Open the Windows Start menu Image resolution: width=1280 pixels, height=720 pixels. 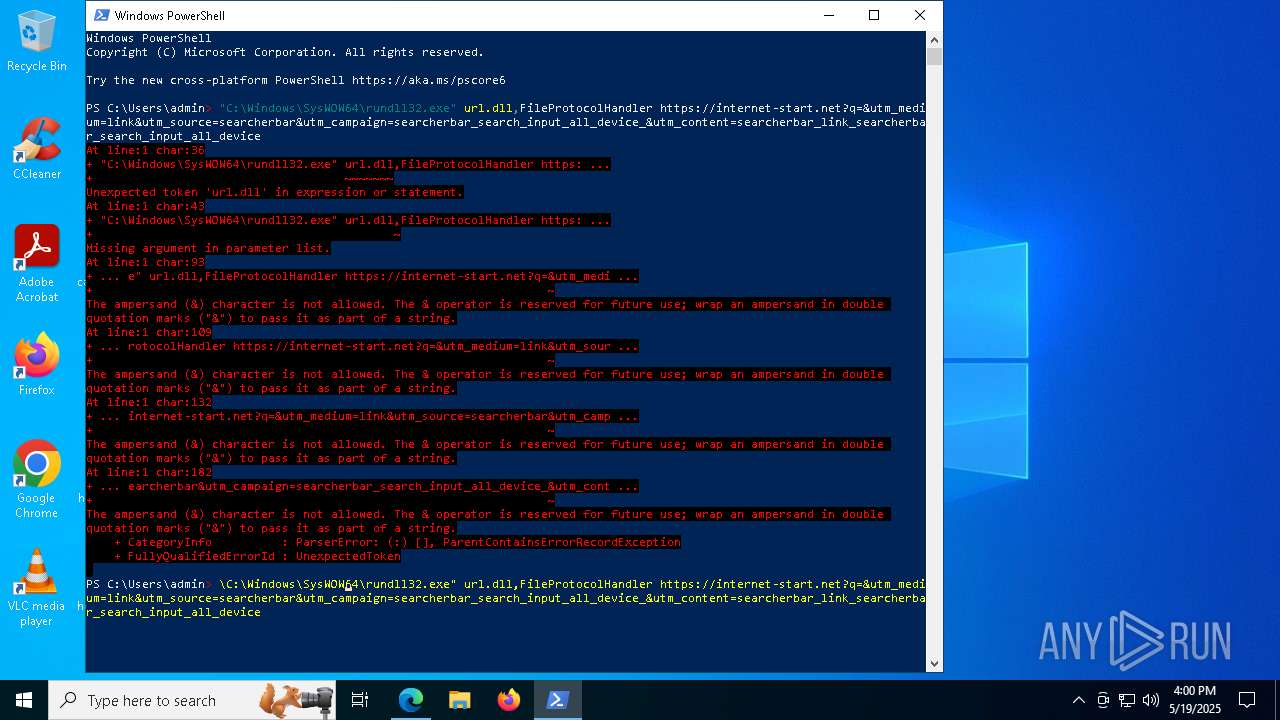click(x=24, y=700)
